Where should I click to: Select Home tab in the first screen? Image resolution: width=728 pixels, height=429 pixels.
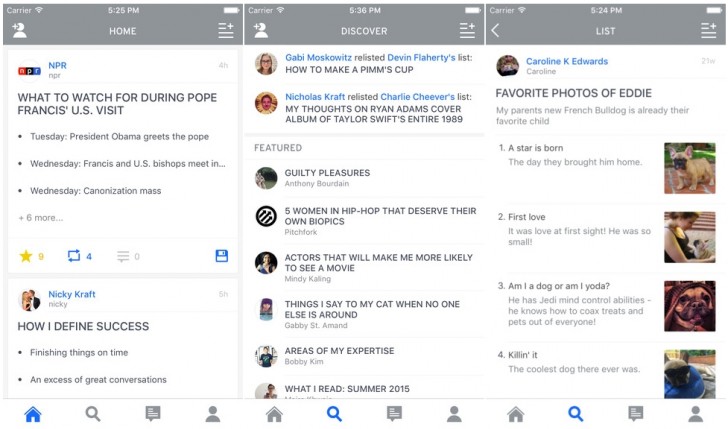pyautogui.click(x=32, y=414)
